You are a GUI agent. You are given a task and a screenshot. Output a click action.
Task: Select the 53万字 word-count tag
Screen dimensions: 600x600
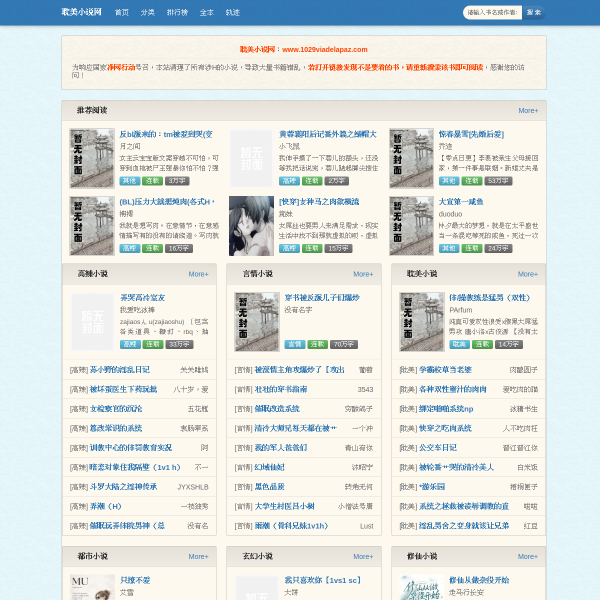[x=498, y=181]
